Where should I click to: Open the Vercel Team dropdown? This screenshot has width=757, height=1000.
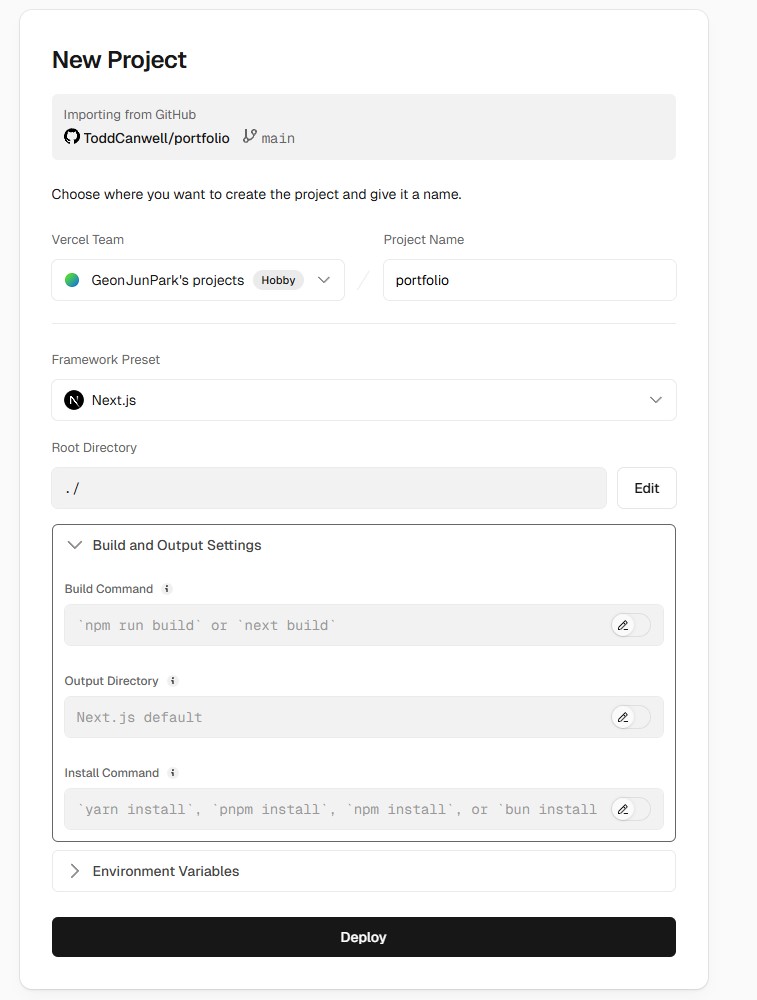(198, 280)
